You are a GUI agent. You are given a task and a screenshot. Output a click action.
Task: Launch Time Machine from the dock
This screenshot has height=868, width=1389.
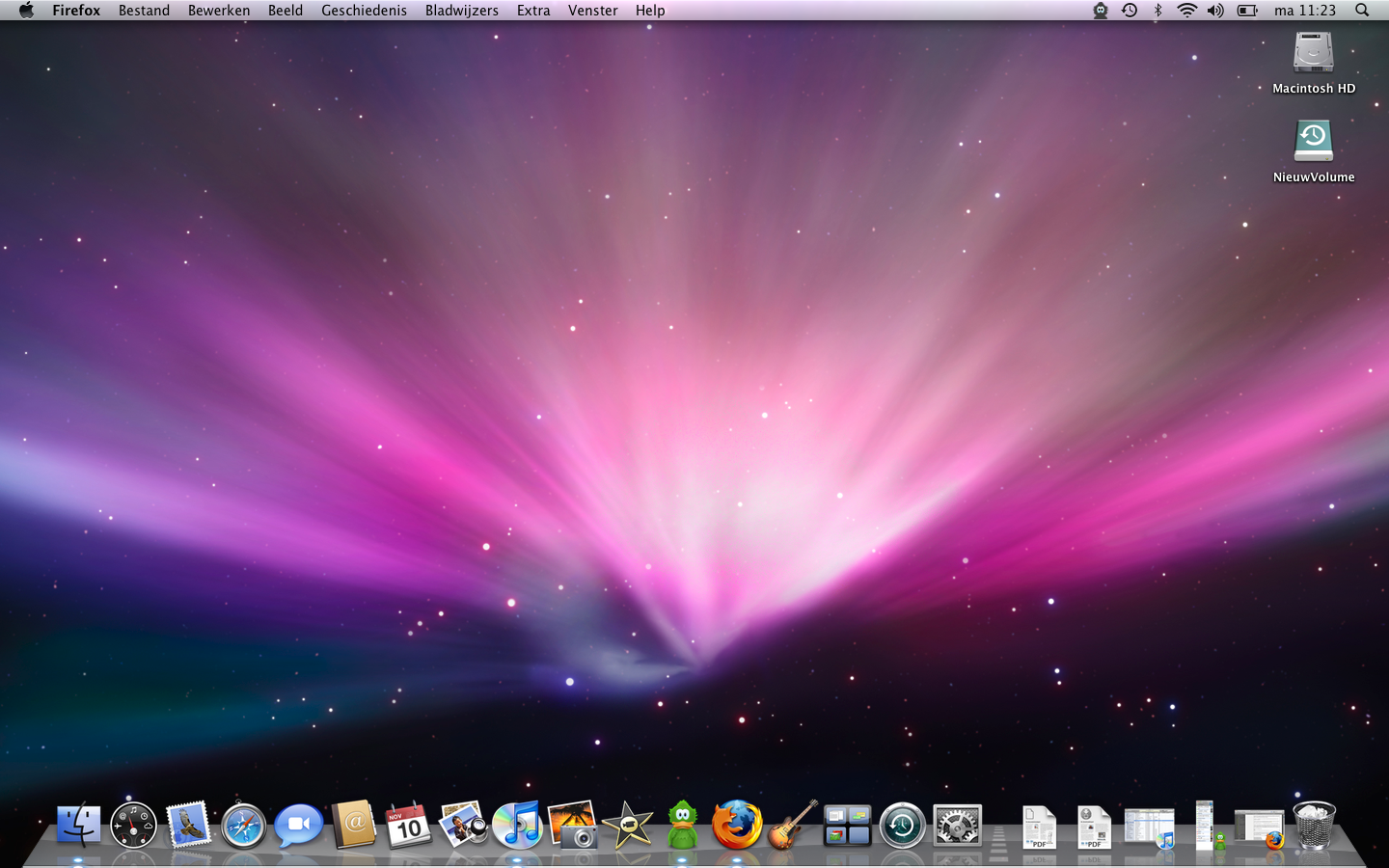coord(903,826)
